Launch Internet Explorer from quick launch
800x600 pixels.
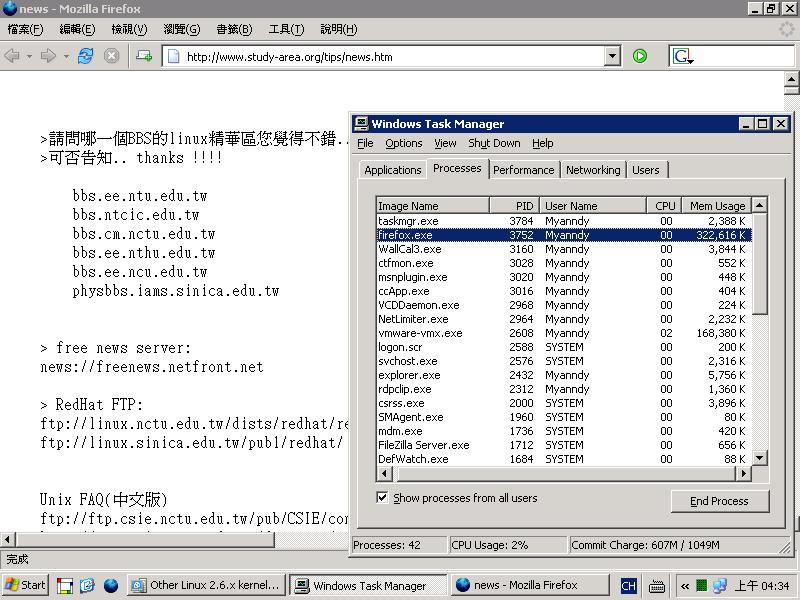87,586
